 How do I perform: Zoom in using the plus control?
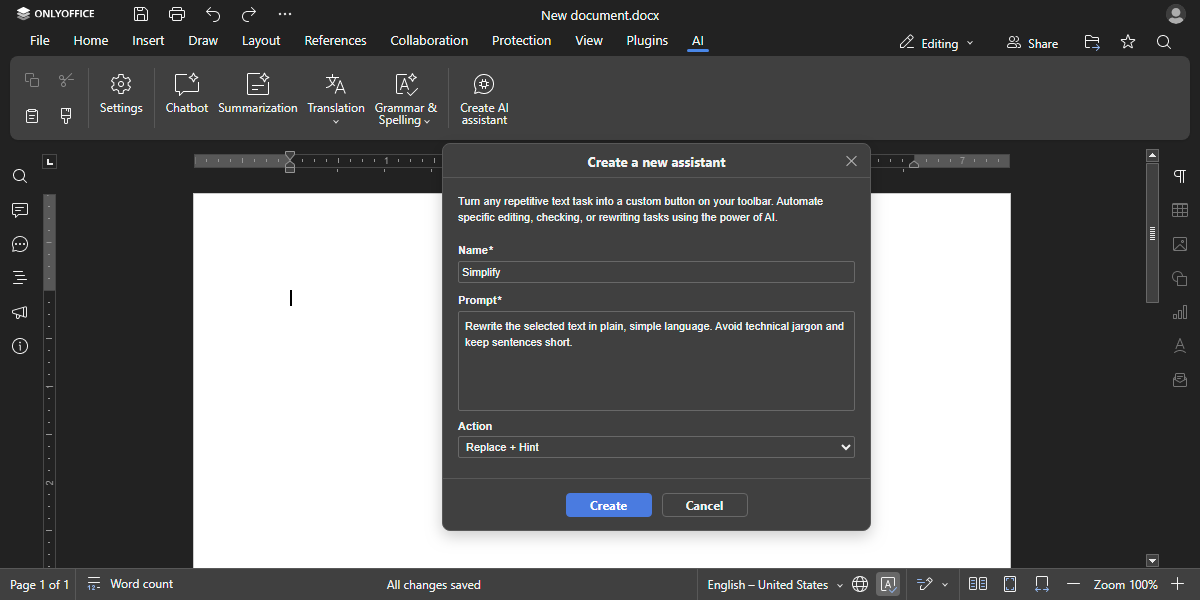point(1177,583)
